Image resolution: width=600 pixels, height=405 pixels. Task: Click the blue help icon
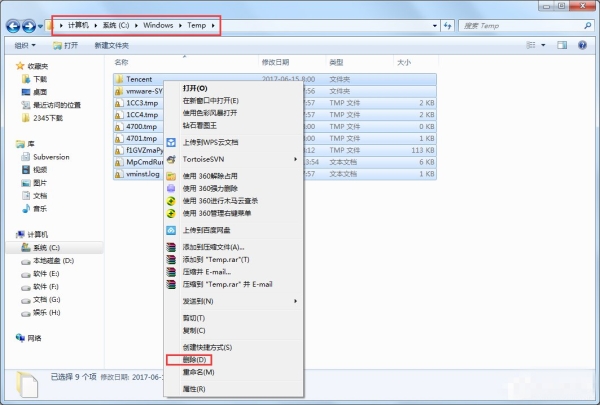582,45
